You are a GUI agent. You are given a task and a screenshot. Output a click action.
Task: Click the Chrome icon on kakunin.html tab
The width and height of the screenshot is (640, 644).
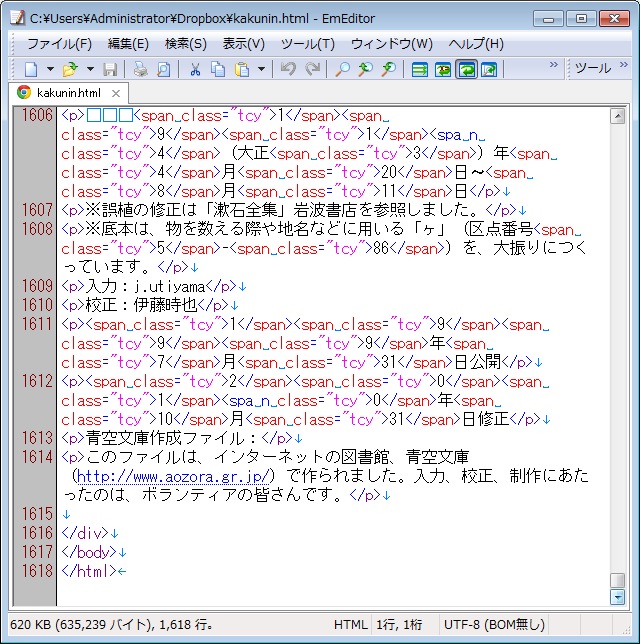[24, 92]
